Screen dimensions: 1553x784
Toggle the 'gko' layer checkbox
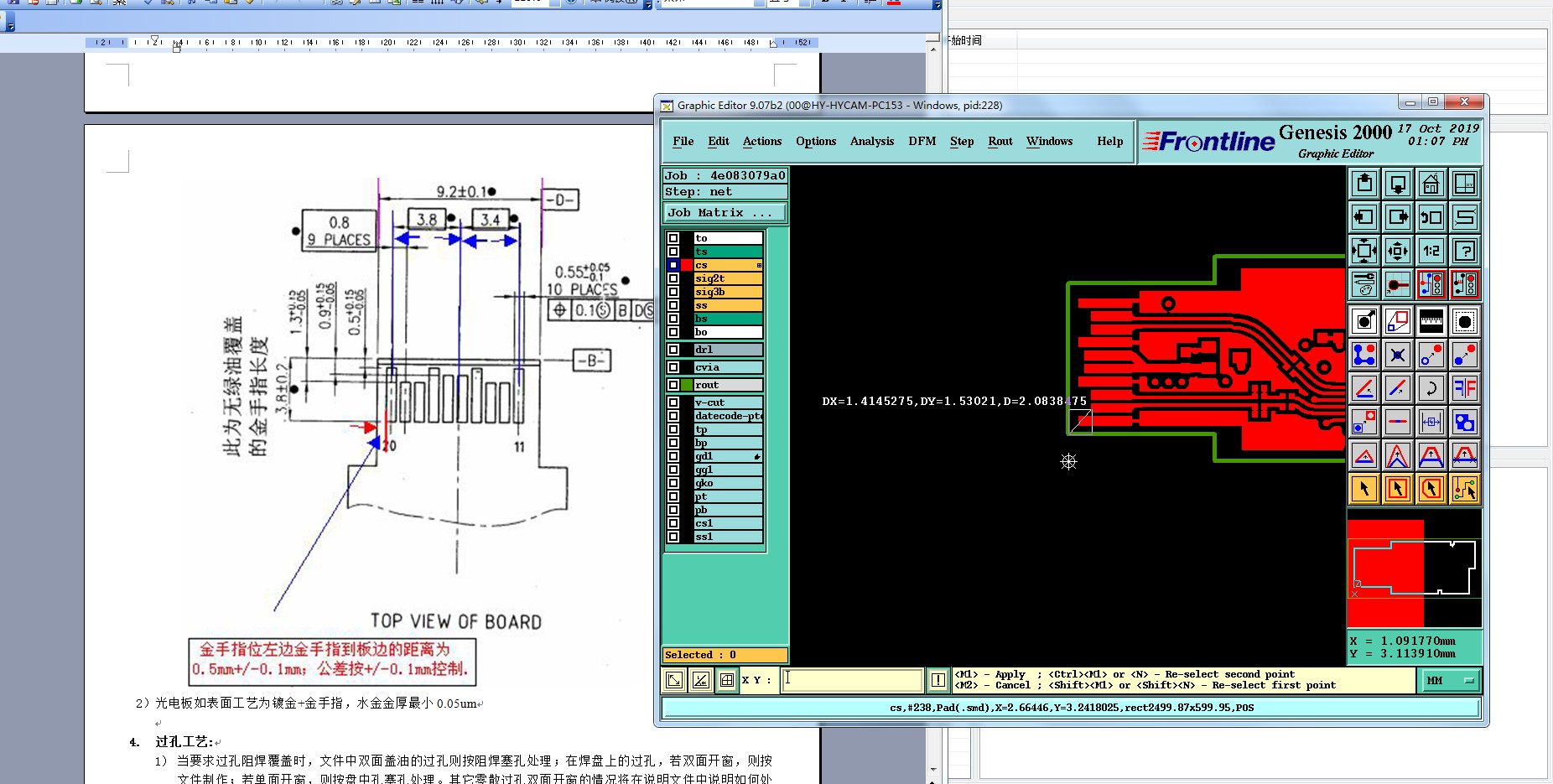tap(673, 483)
